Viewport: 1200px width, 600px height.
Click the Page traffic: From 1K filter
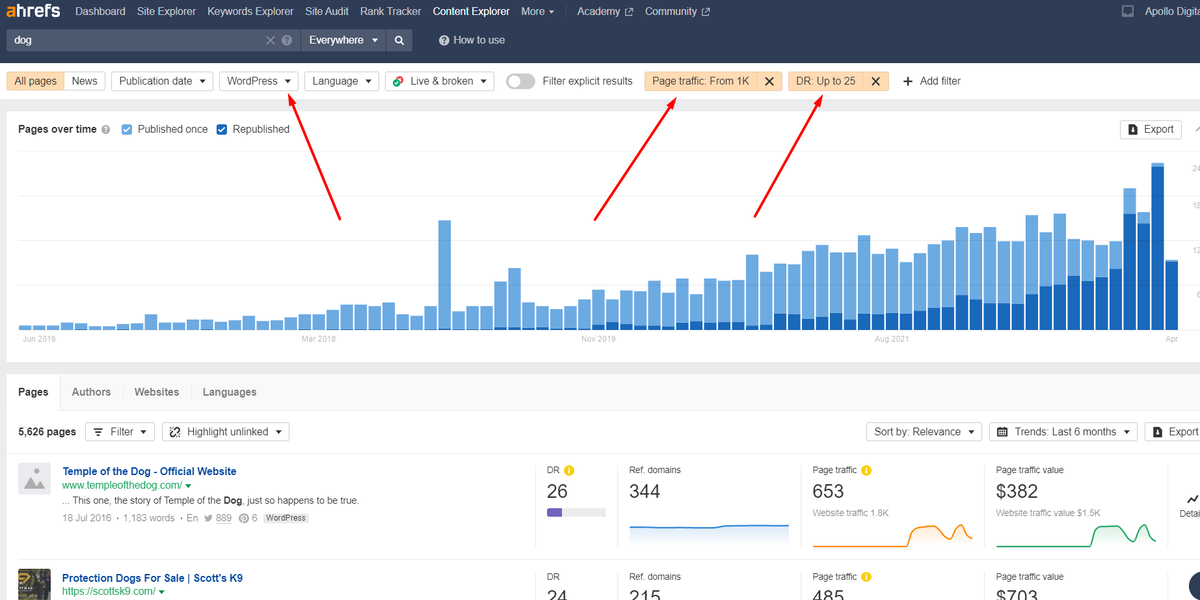(701, 81)
